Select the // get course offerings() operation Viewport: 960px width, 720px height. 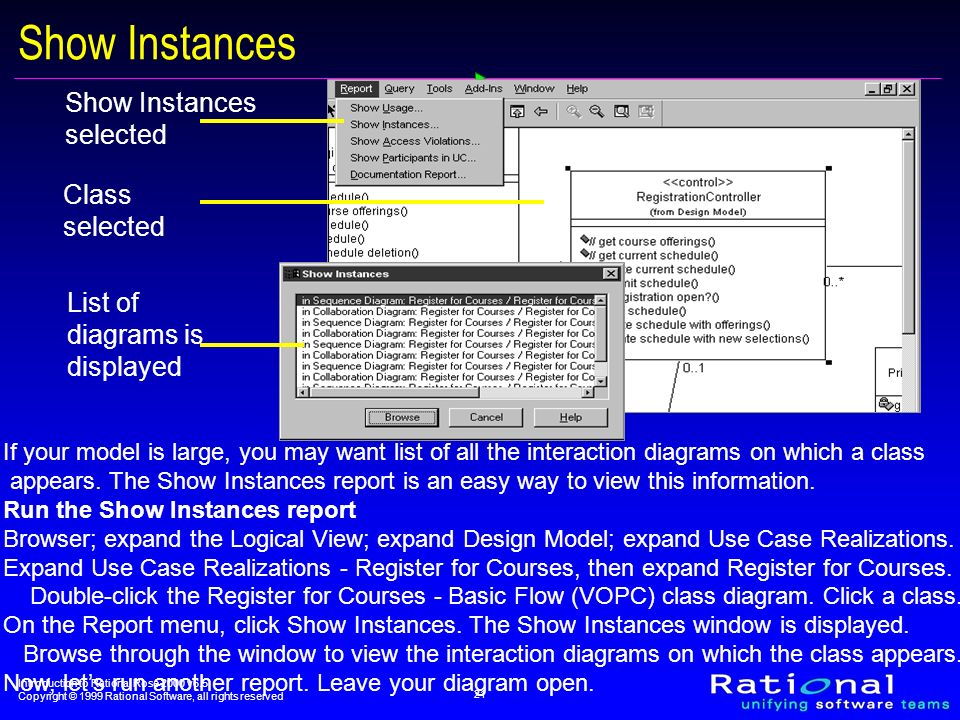(651, 242)
